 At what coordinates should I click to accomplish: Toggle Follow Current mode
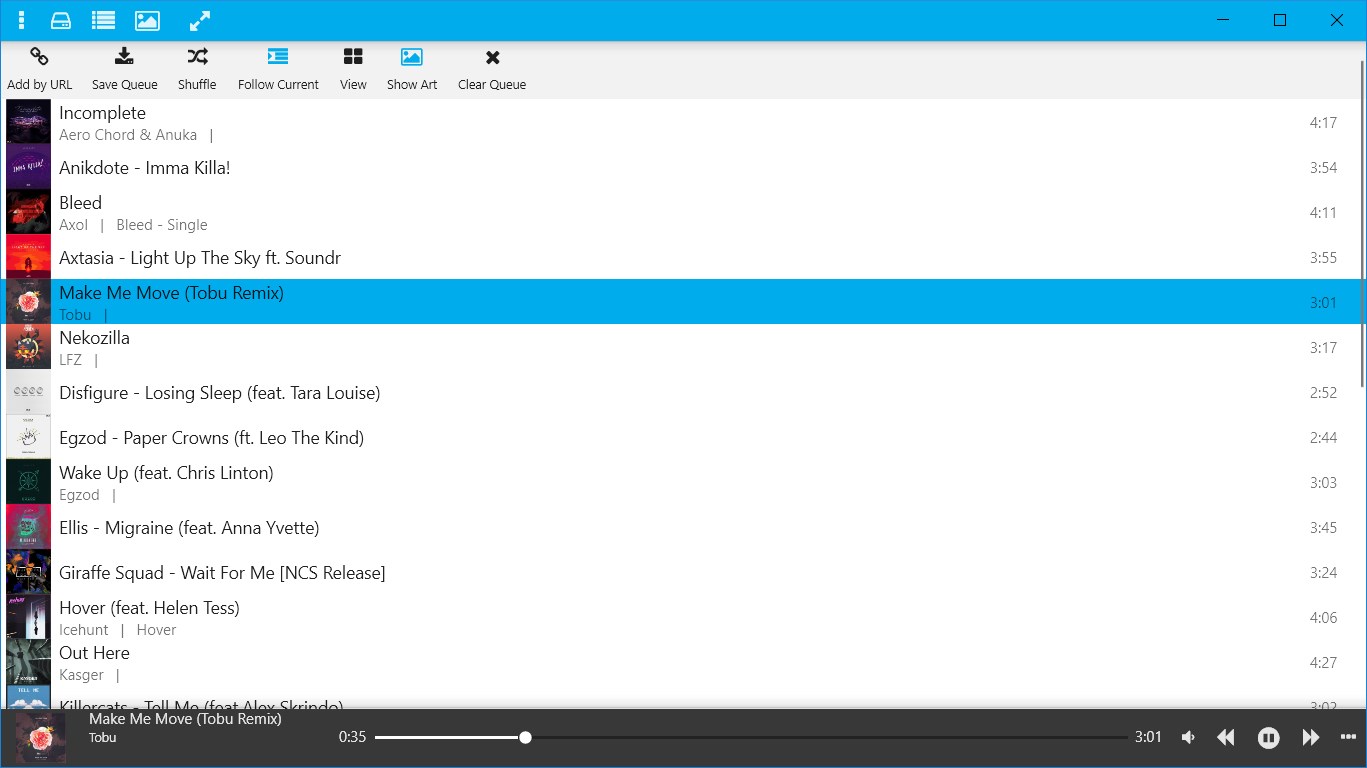(278, 67)
